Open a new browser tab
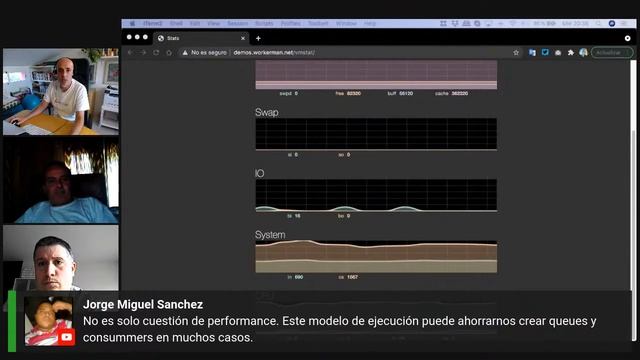Image resolution: width=640 pixels, height=360 pixels. click(258, 38)
